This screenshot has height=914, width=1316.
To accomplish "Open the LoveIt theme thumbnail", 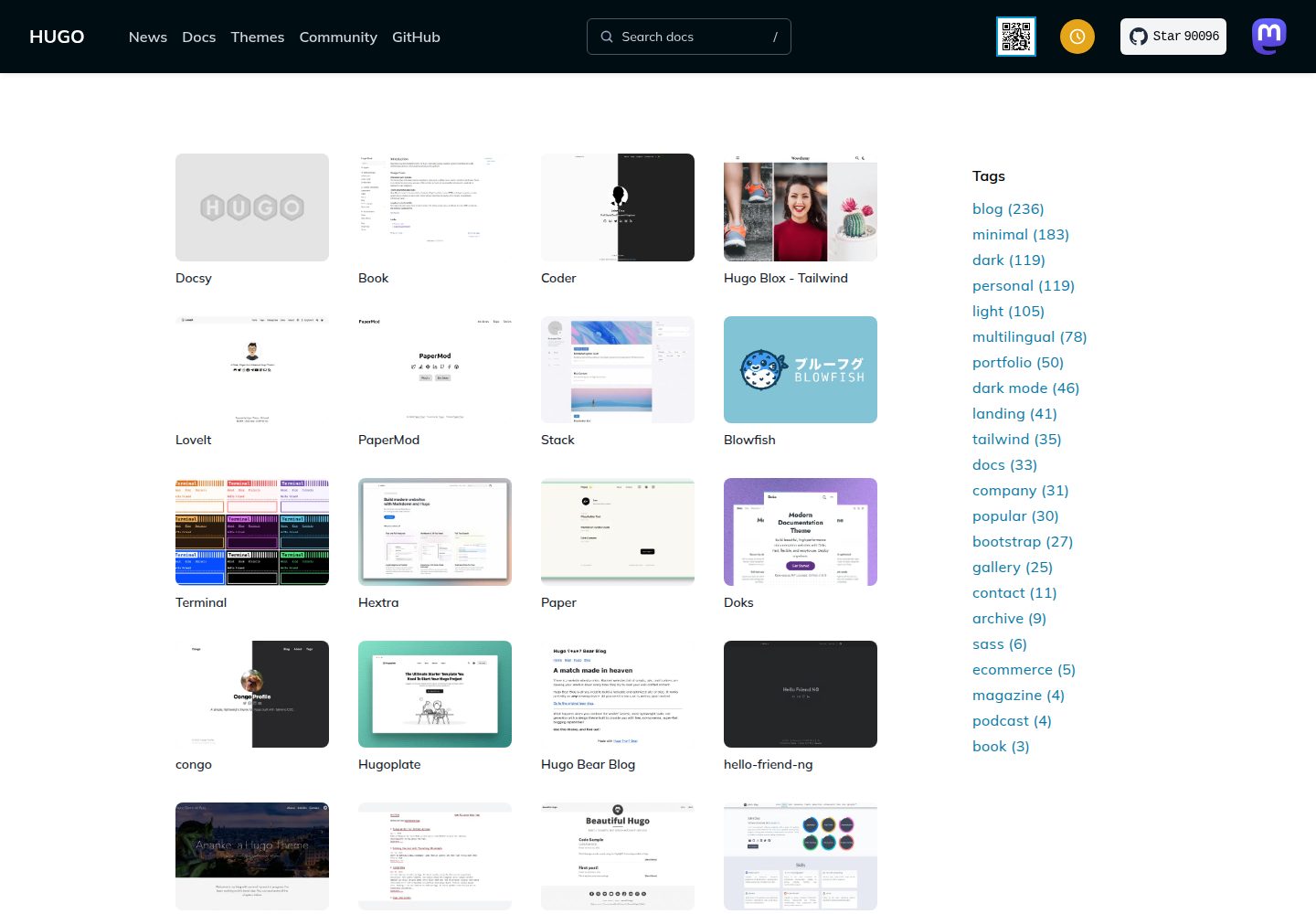I will pos(252,369).
